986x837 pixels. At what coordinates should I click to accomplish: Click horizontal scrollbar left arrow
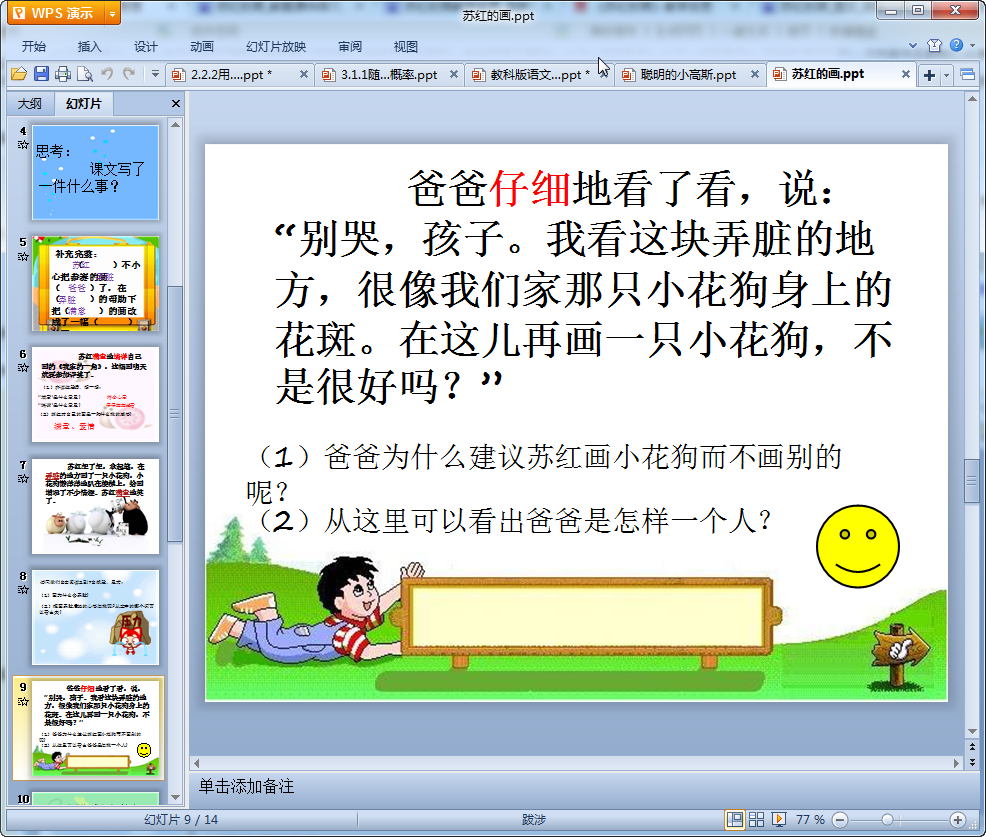pyautogui.click(x=196, y=763)
